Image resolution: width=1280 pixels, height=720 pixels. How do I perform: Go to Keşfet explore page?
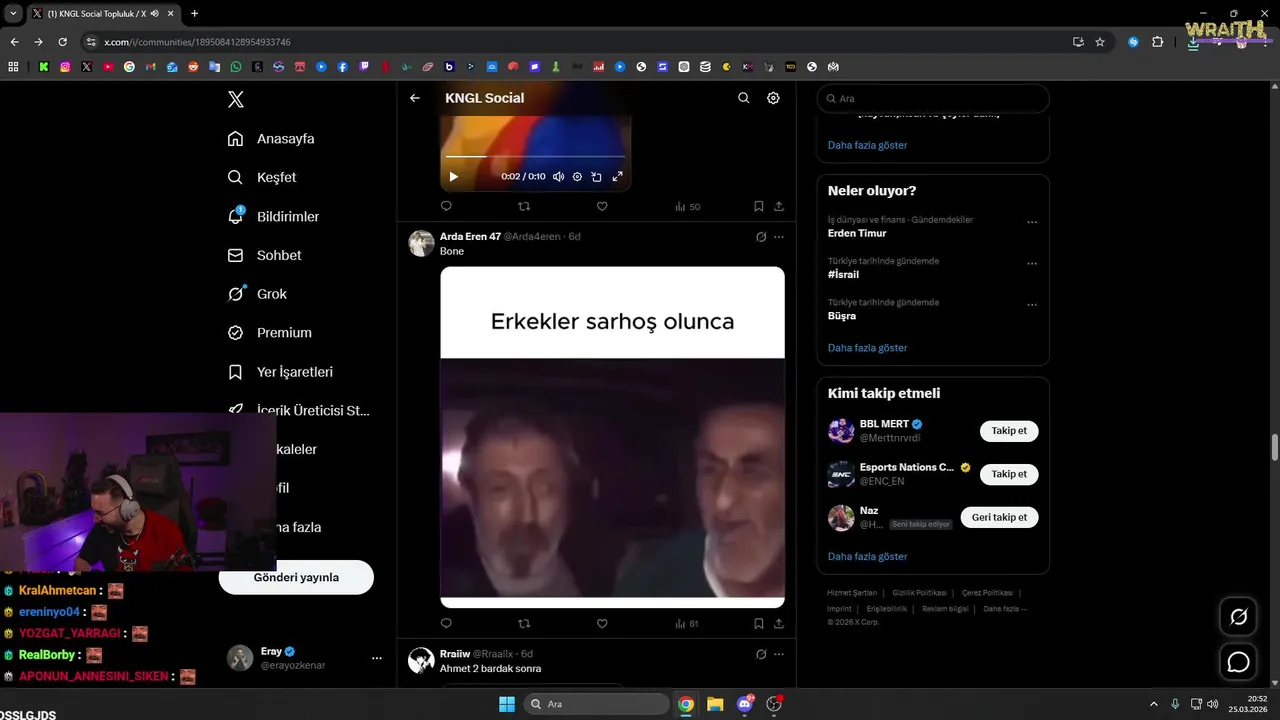262,177
